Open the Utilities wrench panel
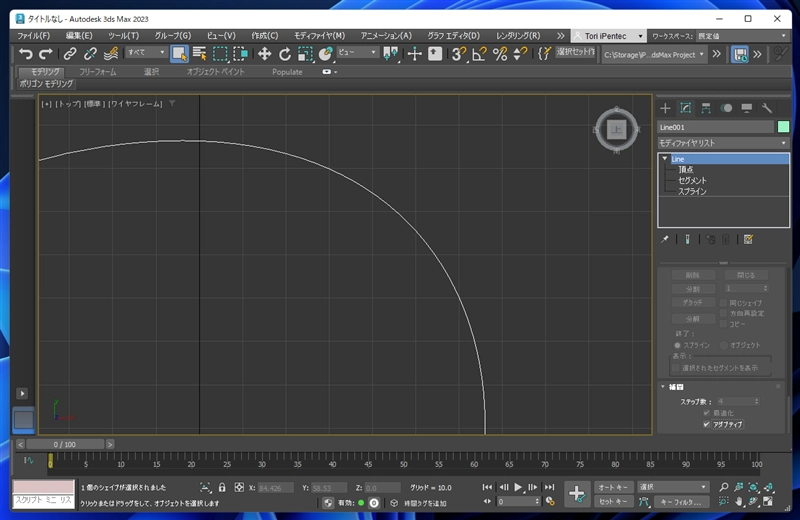 [x=766, y=108]
